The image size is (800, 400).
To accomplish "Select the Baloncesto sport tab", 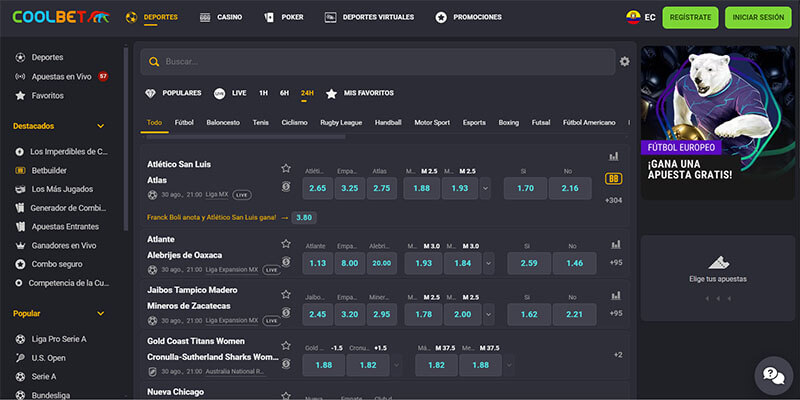I will point(223,122).
